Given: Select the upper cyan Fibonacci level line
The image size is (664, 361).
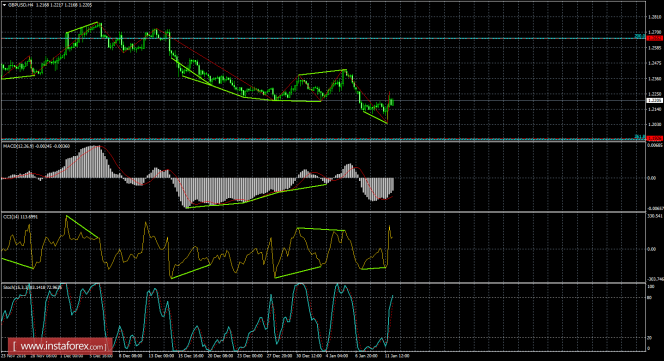Looking at the screenshot, I should coord(322,38).
